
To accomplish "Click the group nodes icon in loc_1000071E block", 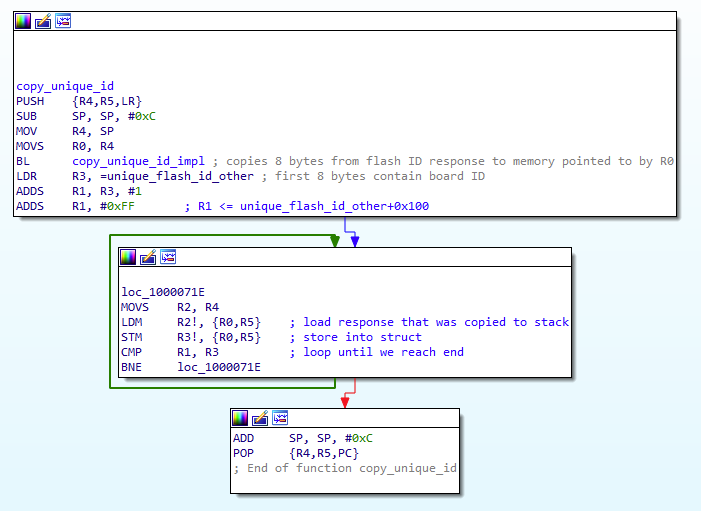I will (168, 257).
